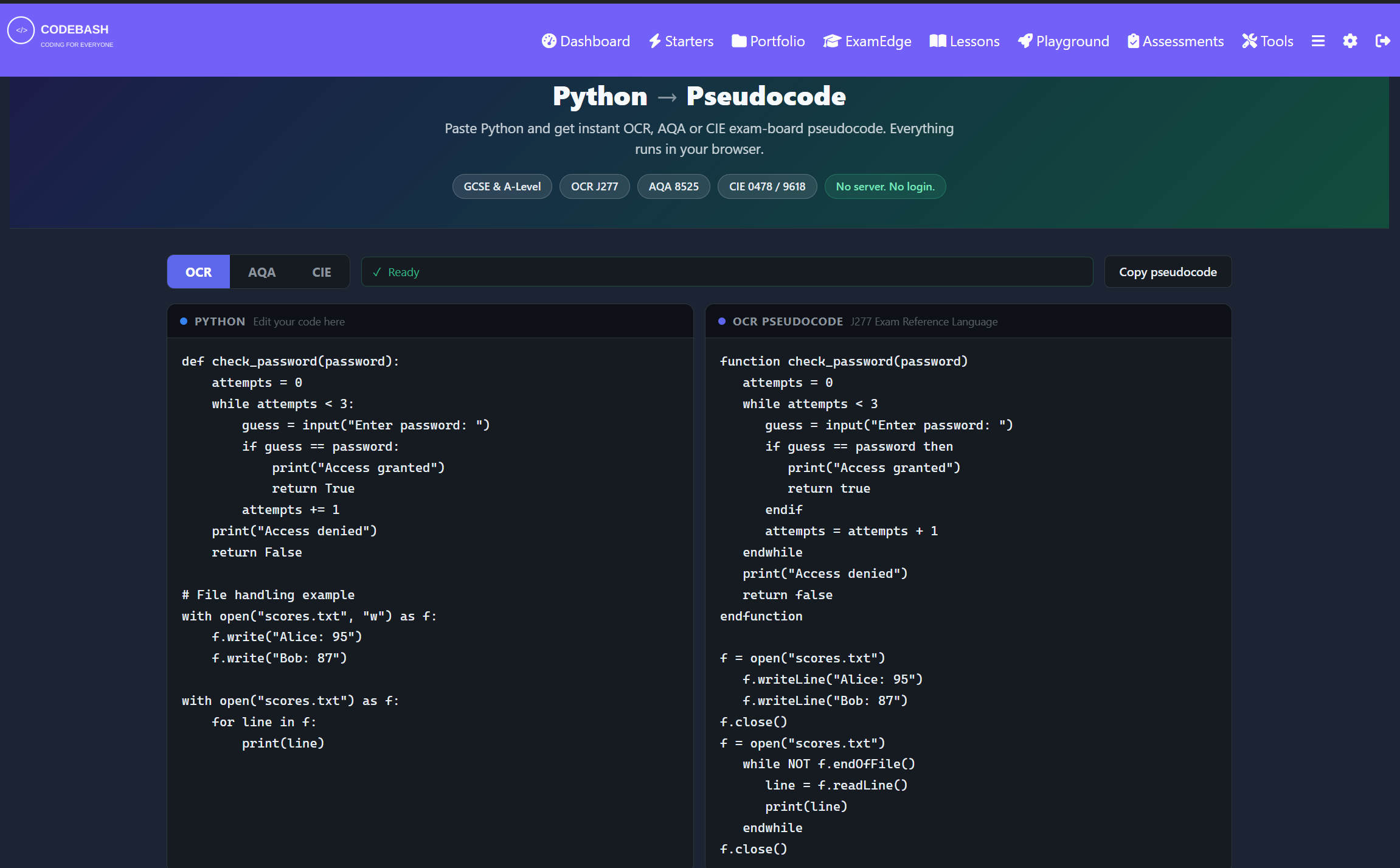Switch to the AQA tab

click(262, 272)
